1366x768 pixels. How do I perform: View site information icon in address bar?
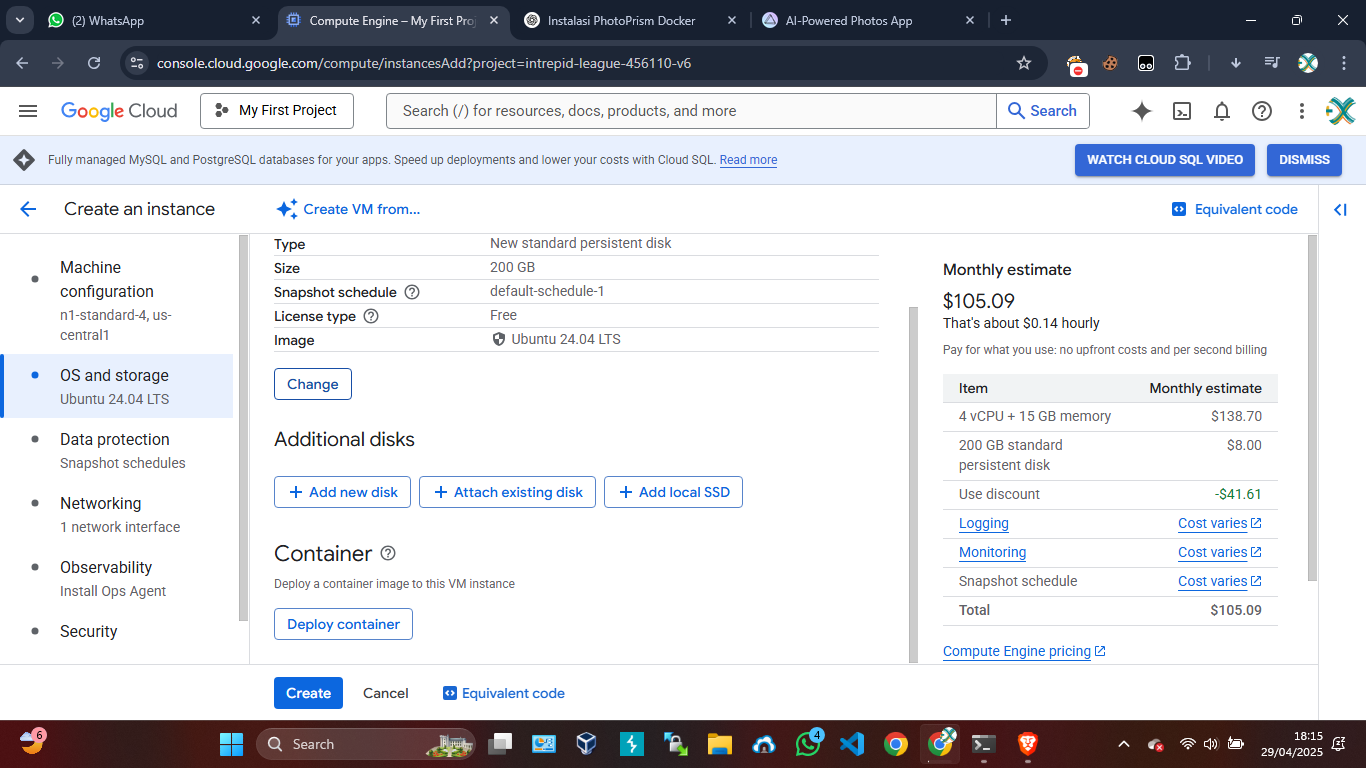click(x=137, y=63)
